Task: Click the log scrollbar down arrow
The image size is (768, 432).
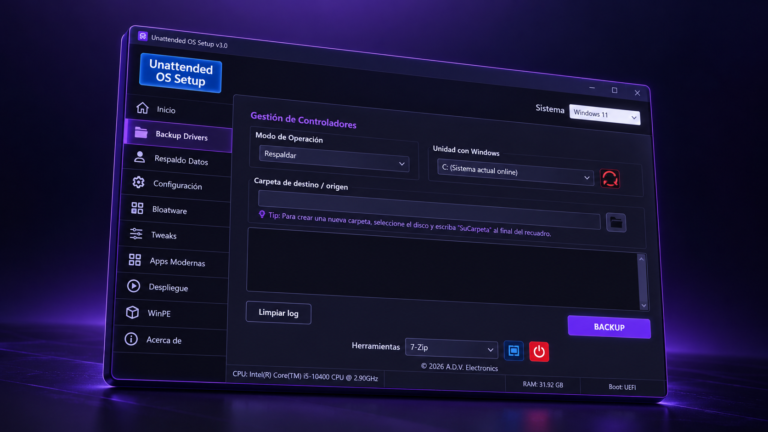Action: pos(644,306)
